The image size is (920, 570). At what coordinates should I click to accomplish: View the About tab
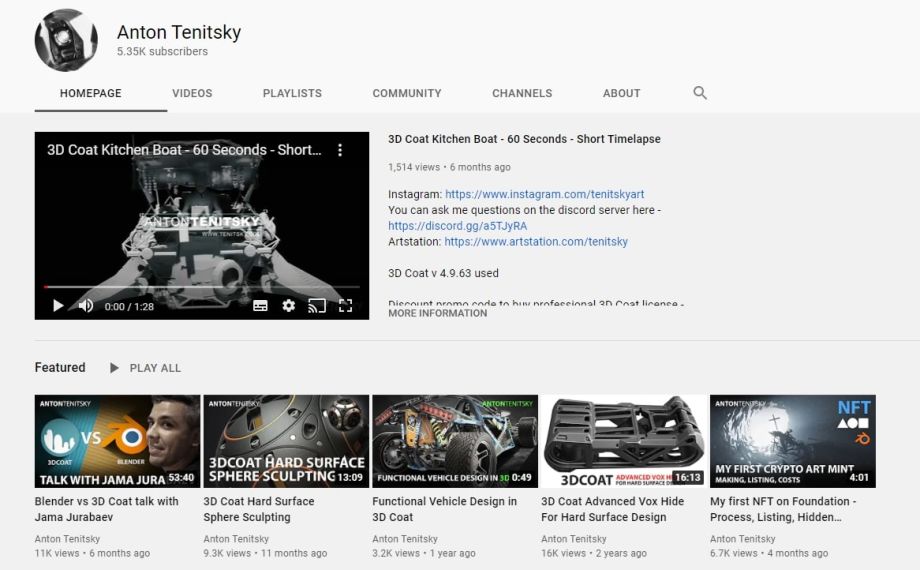pyautogui.click(x=621, y=93)
